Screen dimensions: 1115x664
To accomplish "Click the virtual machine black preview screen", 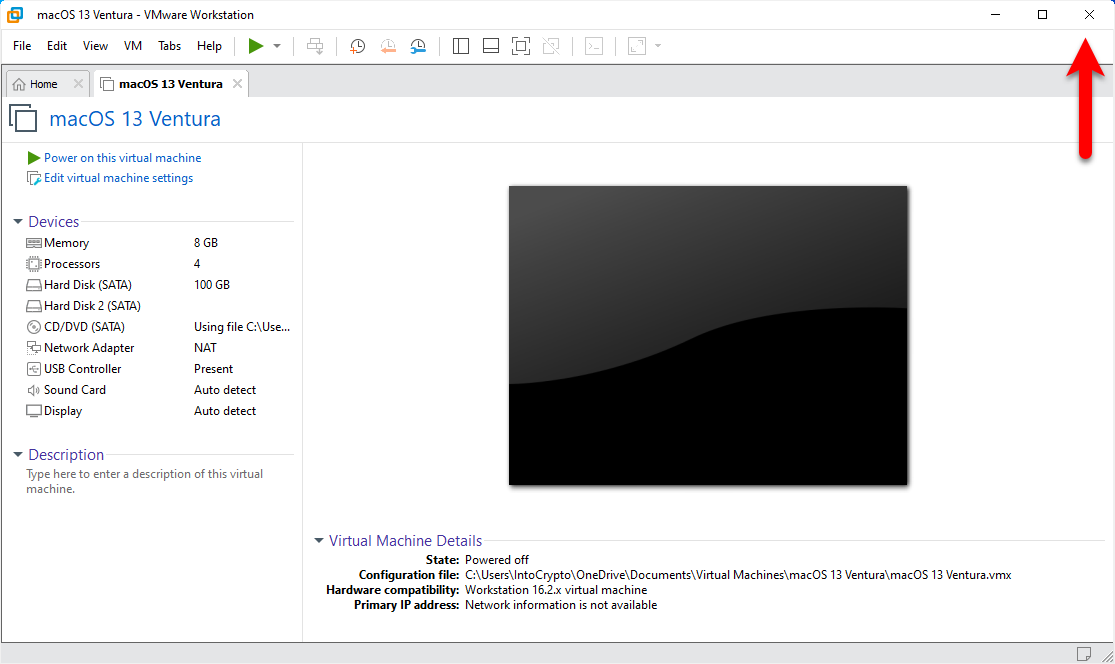I will click(x=708, y=336).
